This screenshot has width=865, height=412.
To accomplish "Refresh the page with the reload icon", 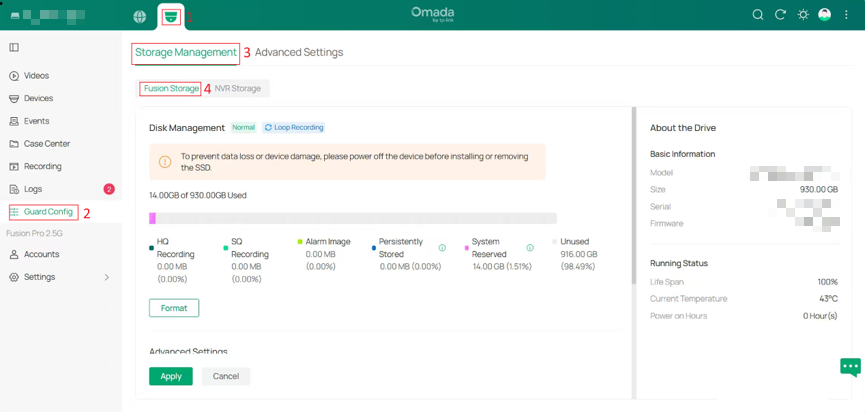I will pos(780,15).
